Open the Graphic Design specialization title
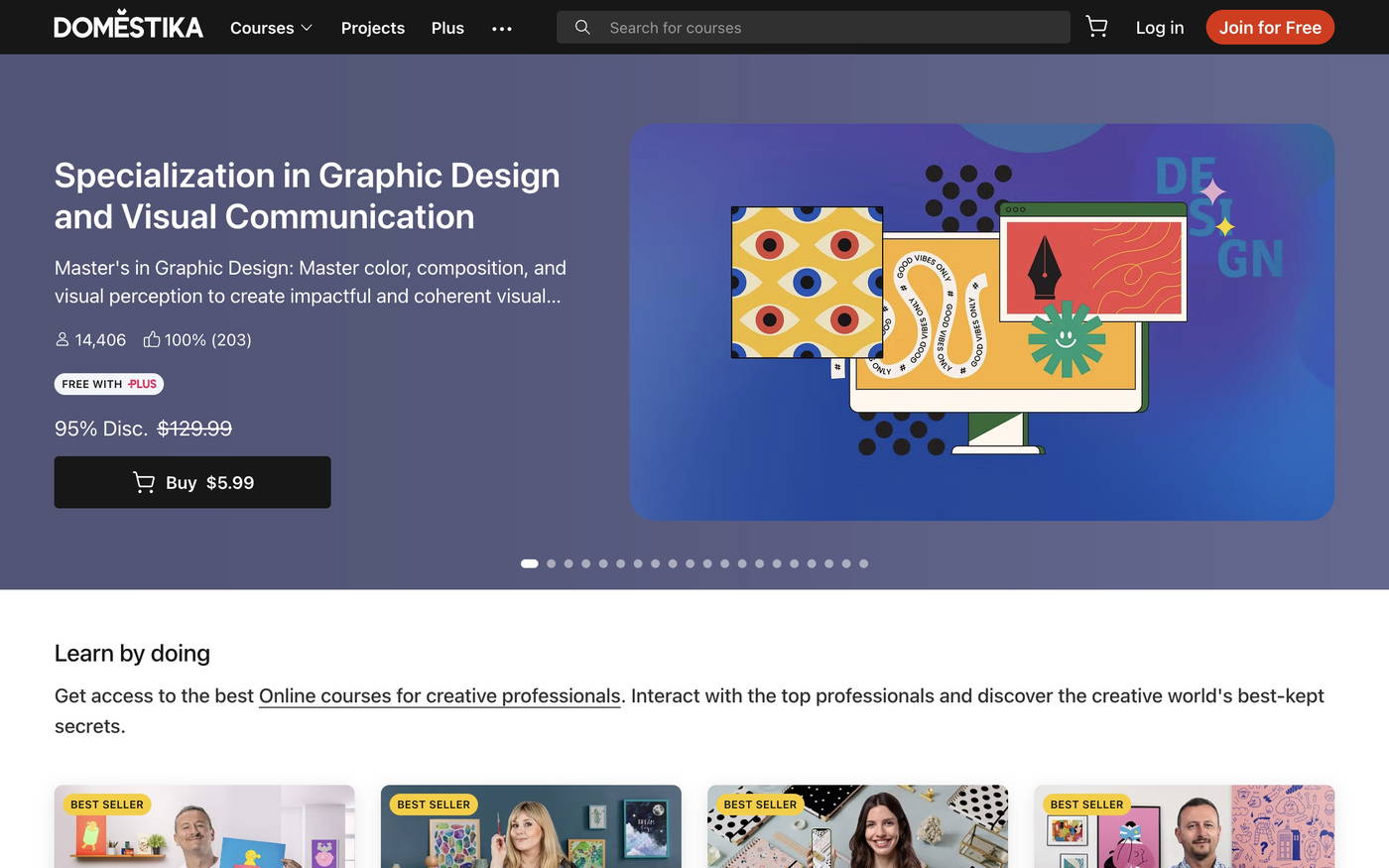The height and width of the screenshot is (868, 1389). coord(307,195)
